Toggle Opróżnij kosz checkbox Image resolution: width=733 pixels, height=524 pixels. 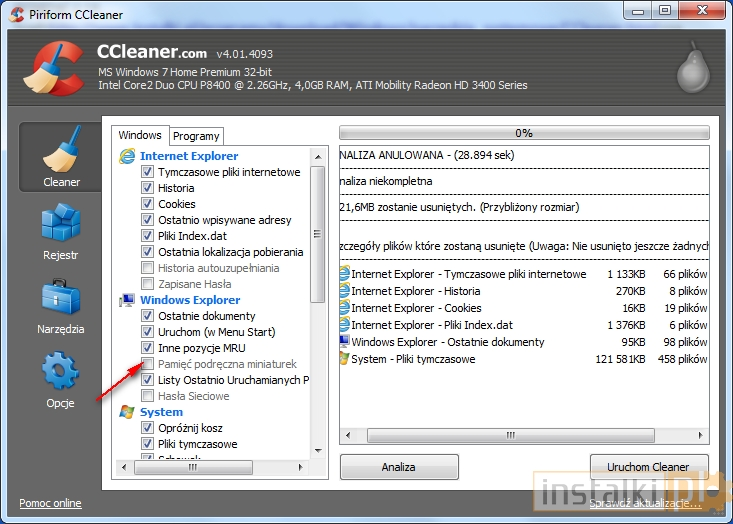pos(147,427)
